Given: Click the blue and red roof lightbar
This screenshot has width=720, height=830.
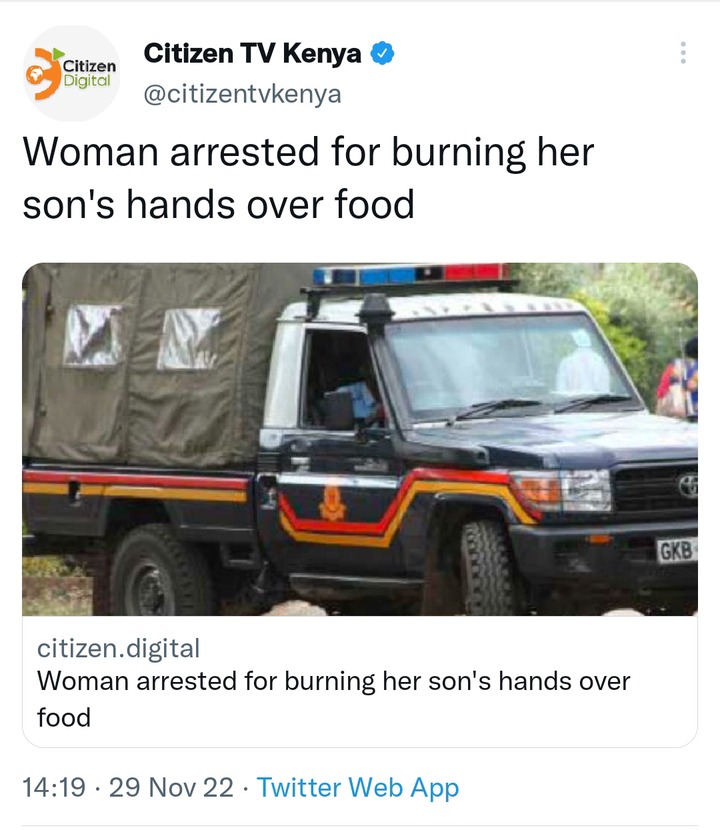Looking at the screenshot, I should click(410, 274).
